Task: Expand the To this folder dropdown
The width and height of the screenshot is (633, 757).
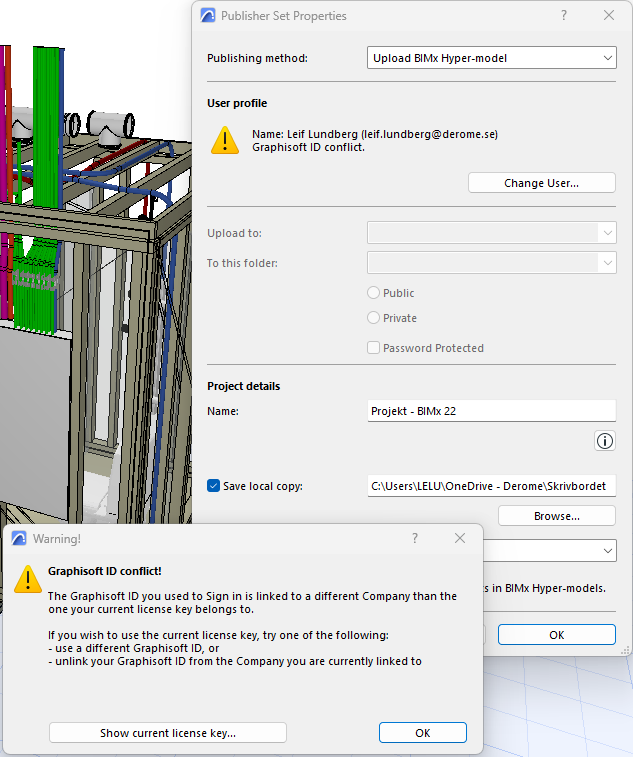Action: coord(491,263)
